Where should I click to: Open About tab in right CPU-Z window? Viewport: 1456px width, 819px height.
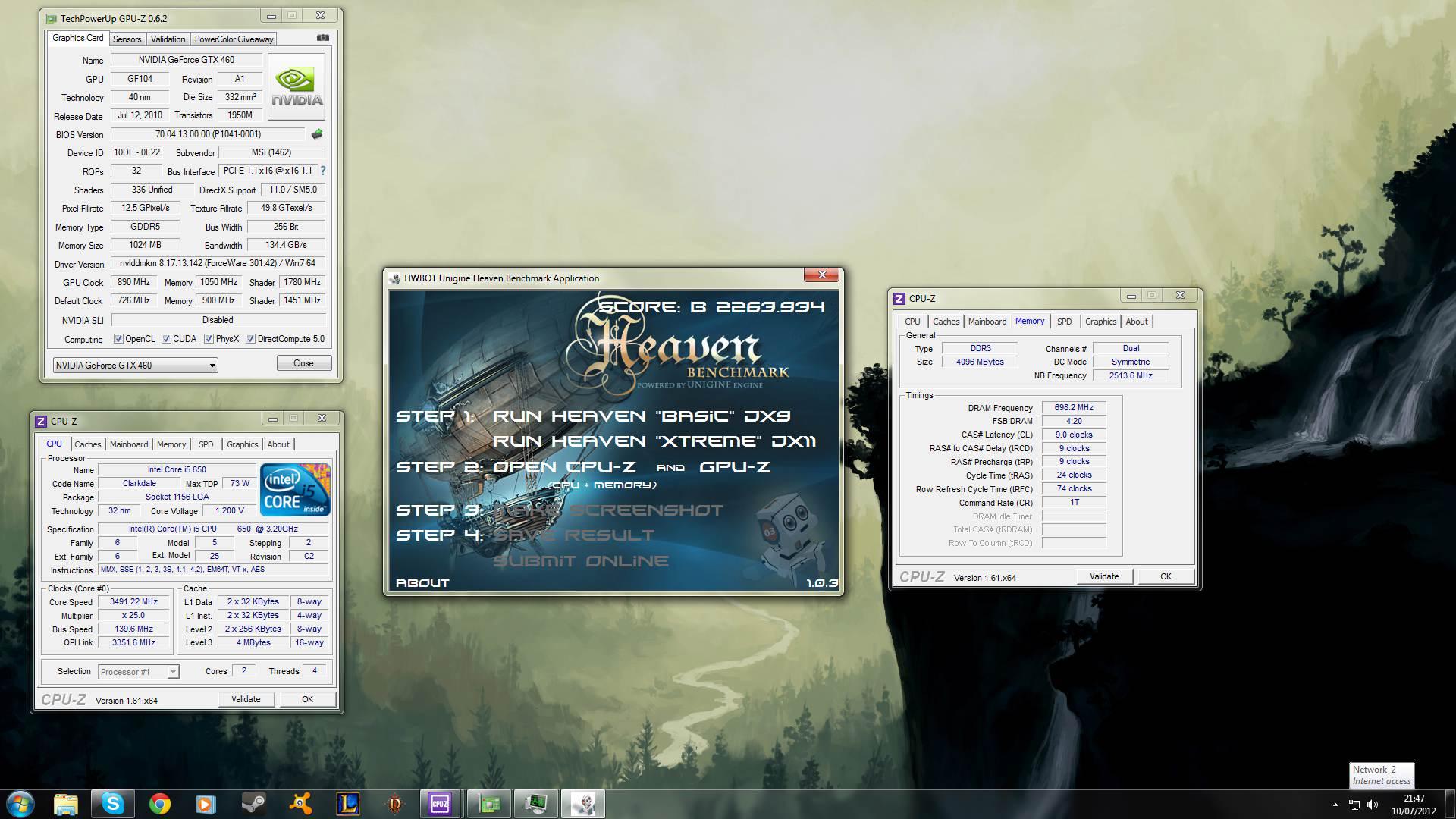(x=1136, y=322)
